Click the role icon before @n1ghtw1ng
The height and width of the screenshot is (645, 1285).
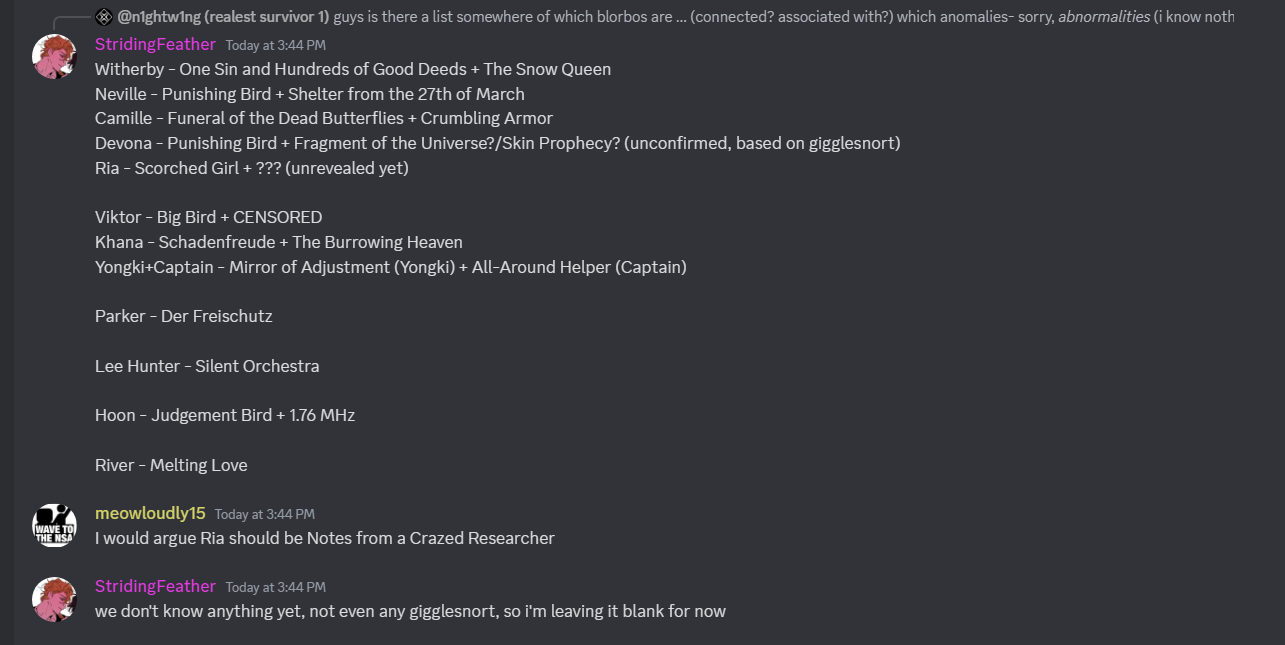(104, 17)
